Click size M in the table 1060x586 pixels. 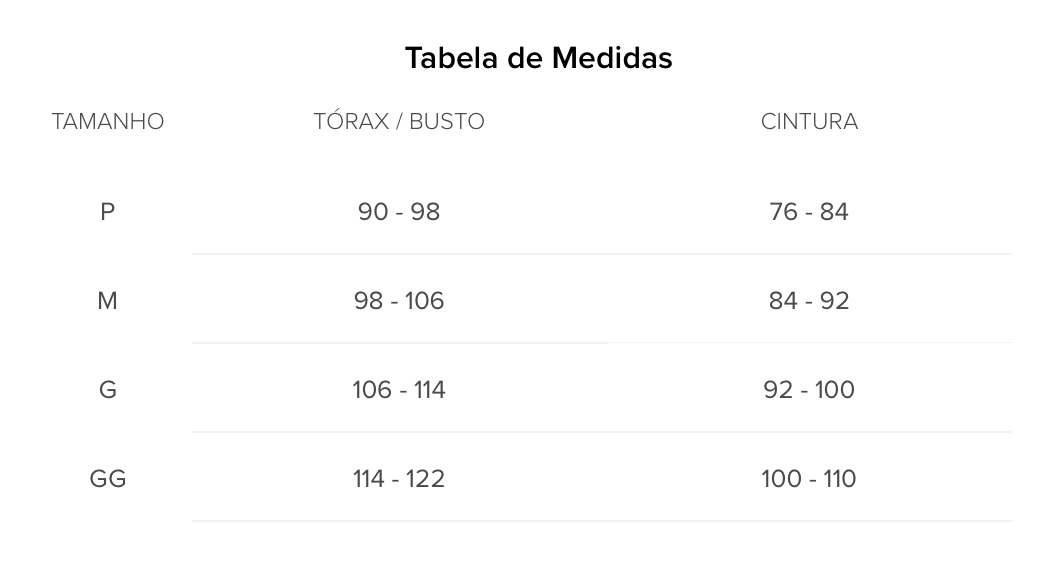[107, 301]
